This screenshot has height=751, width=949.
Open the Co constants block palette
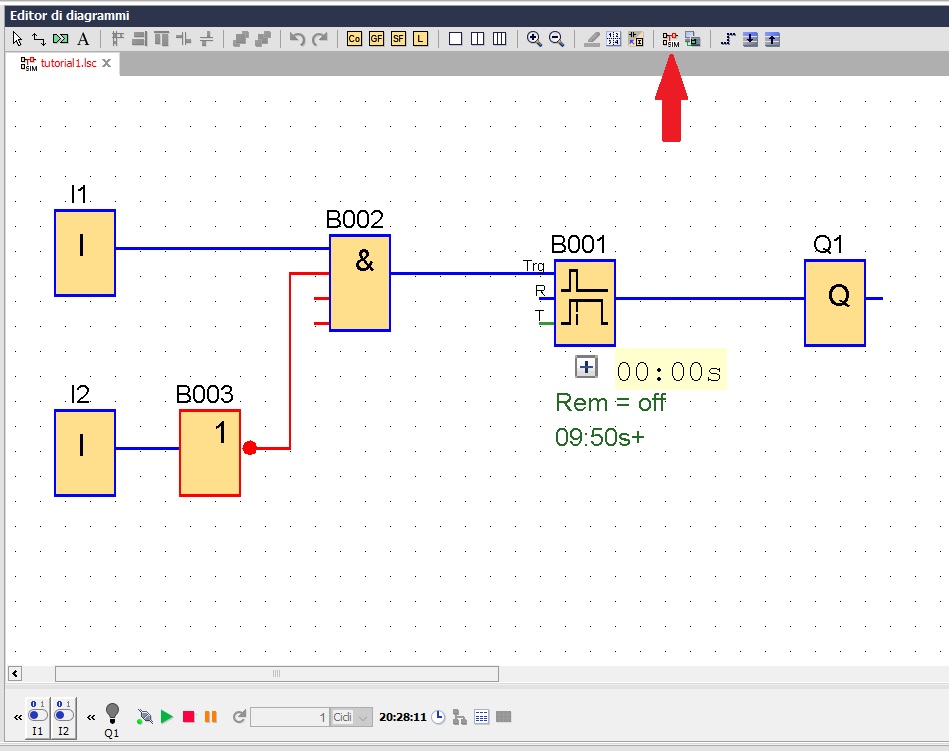coord(354,39)
